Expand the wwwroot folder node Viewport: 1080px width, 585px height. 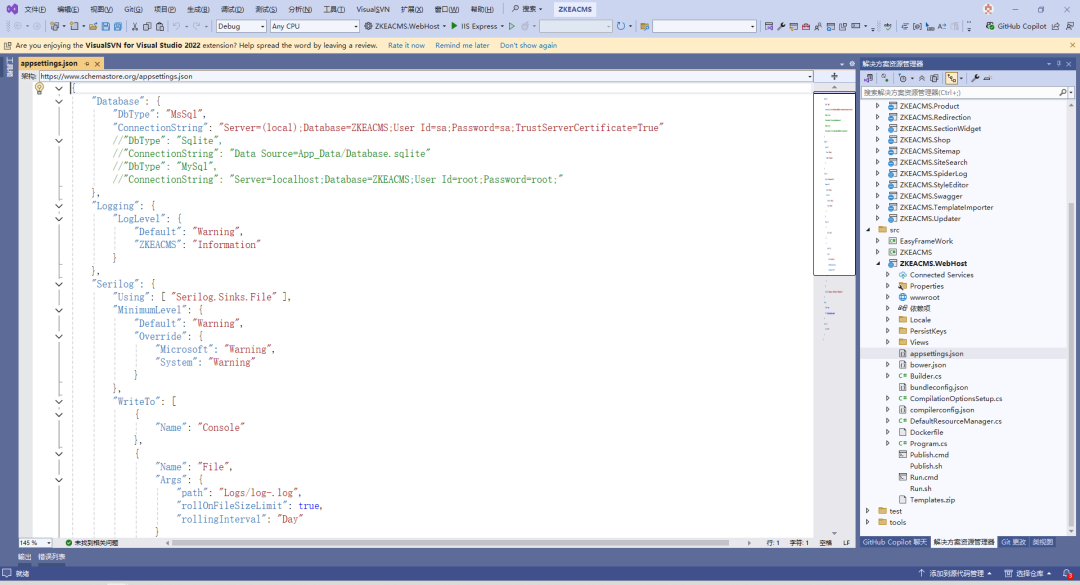point(888,298)
